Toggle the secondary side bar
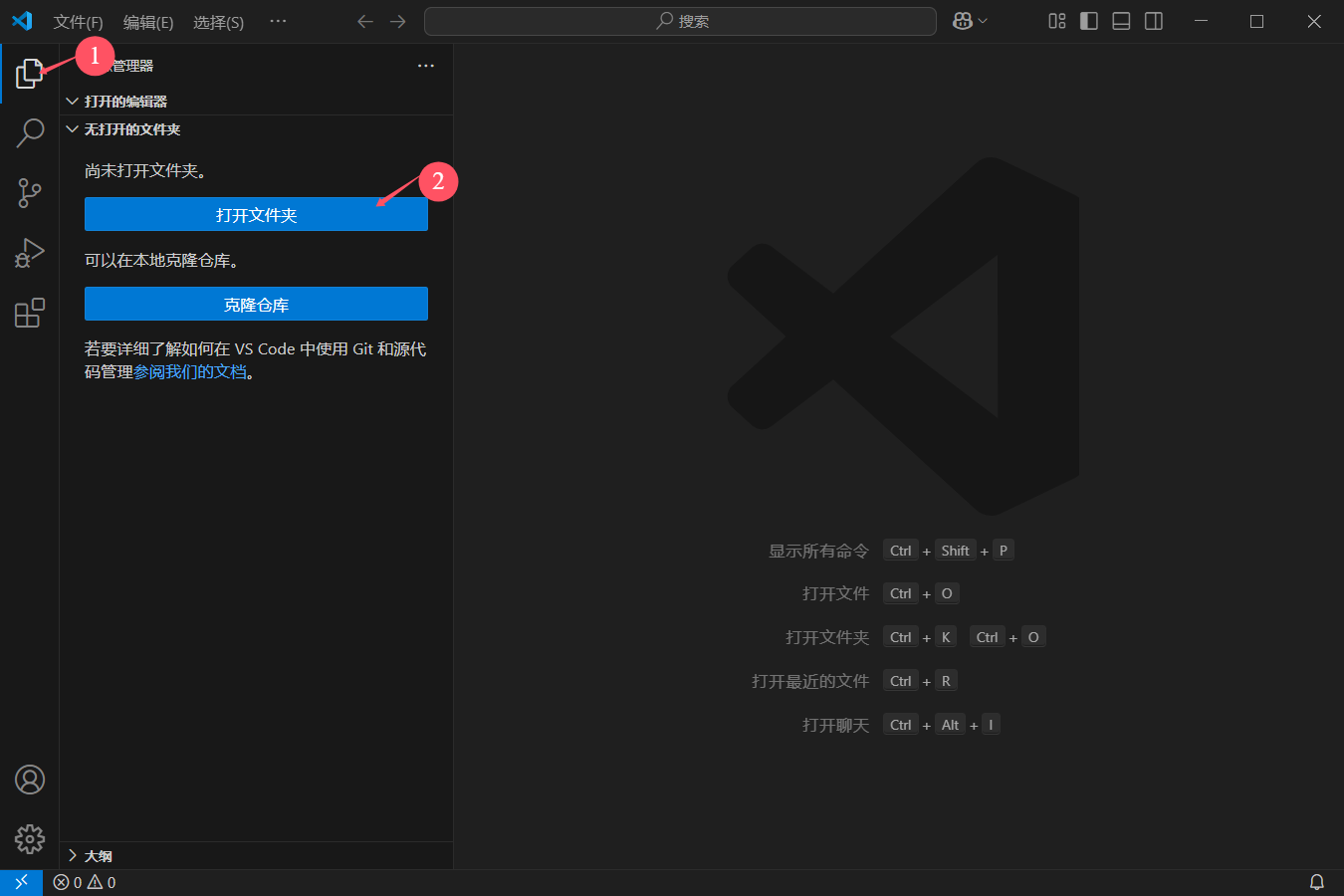The image size is (1344, 896). pyautogui.click(x=1154, y=21)
